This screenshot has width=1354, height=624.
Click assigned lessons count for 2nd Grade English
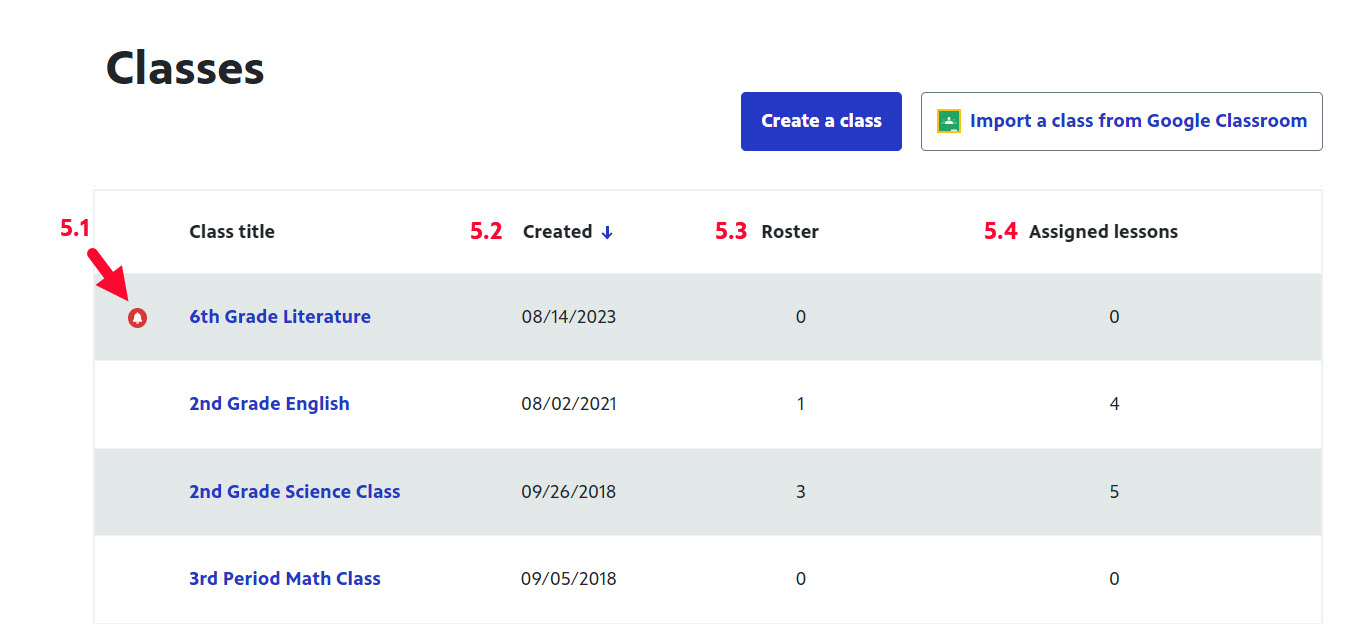[1114, 404]
